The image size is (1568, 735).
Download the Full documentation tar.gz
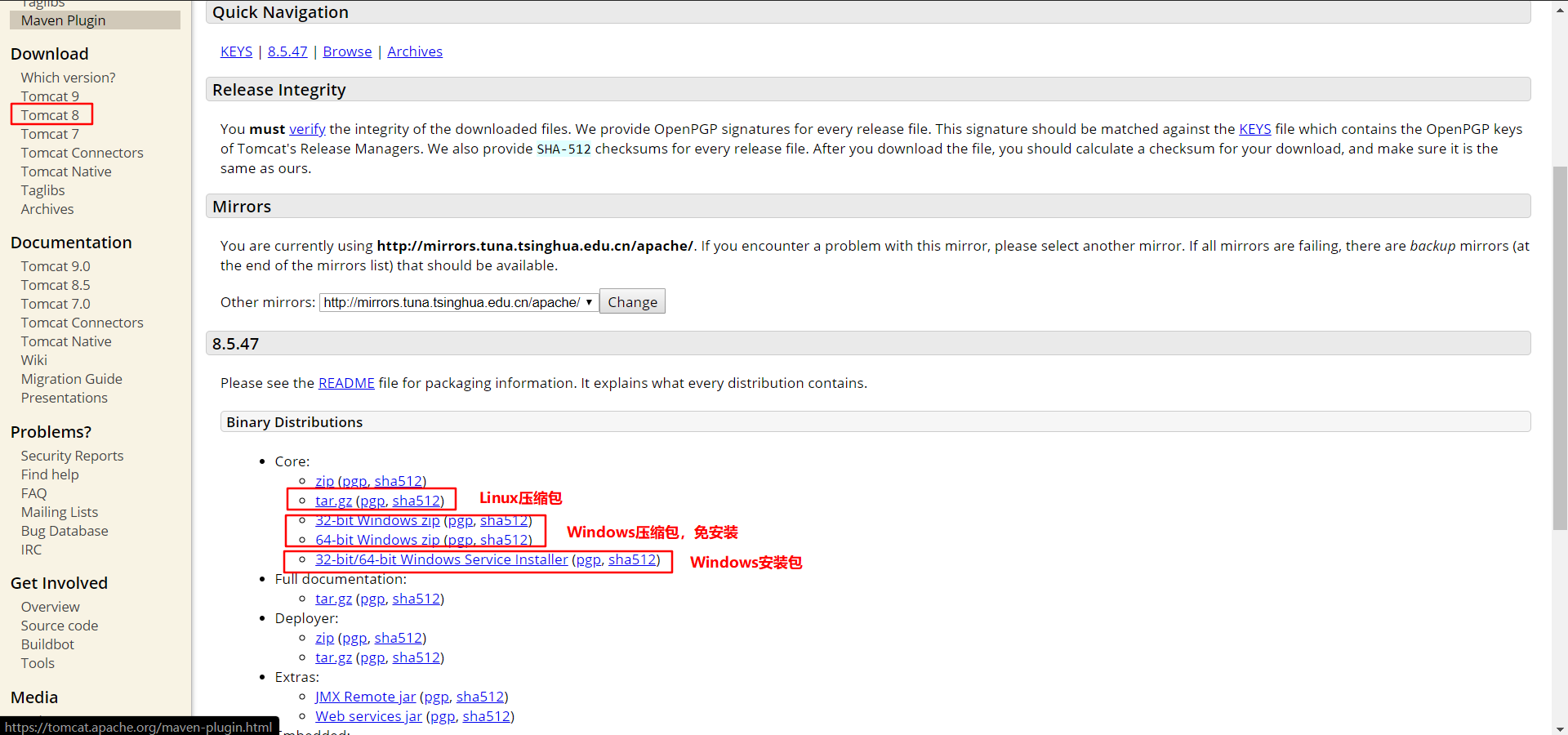point(334,599)
